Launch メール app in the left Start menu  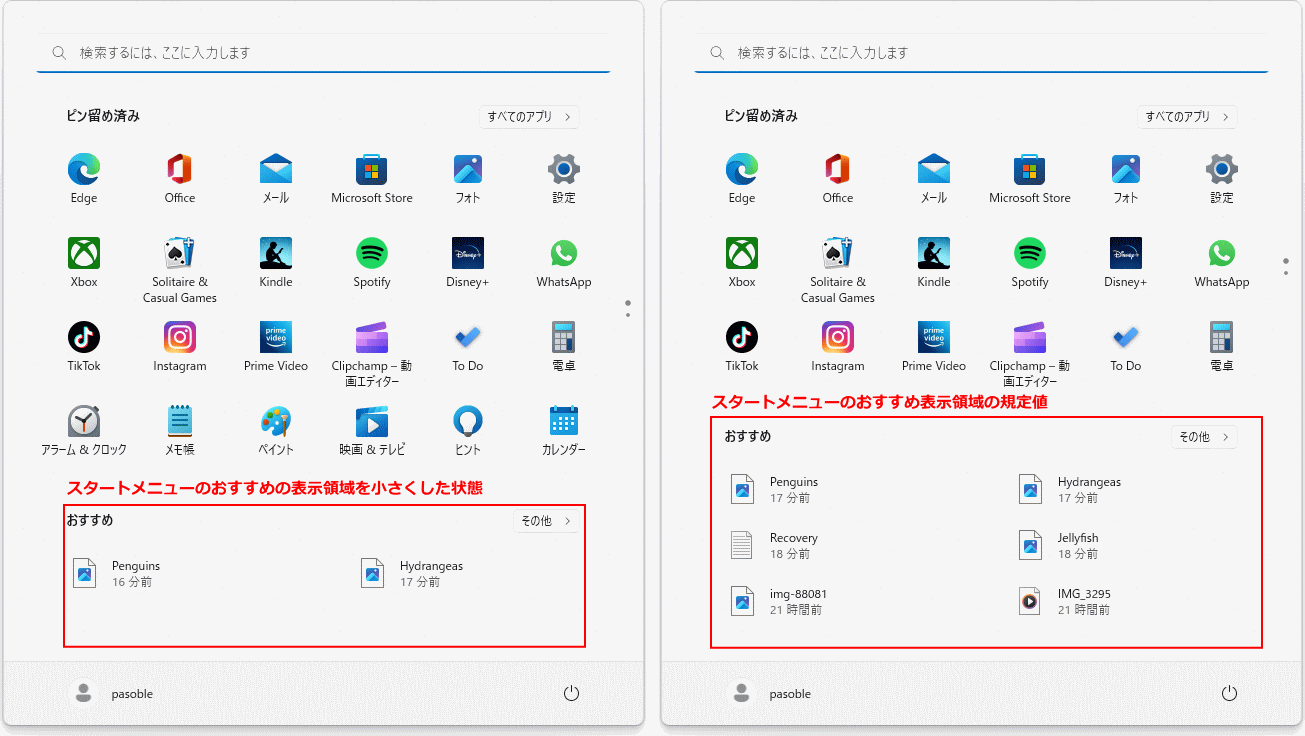coord(276,179)
